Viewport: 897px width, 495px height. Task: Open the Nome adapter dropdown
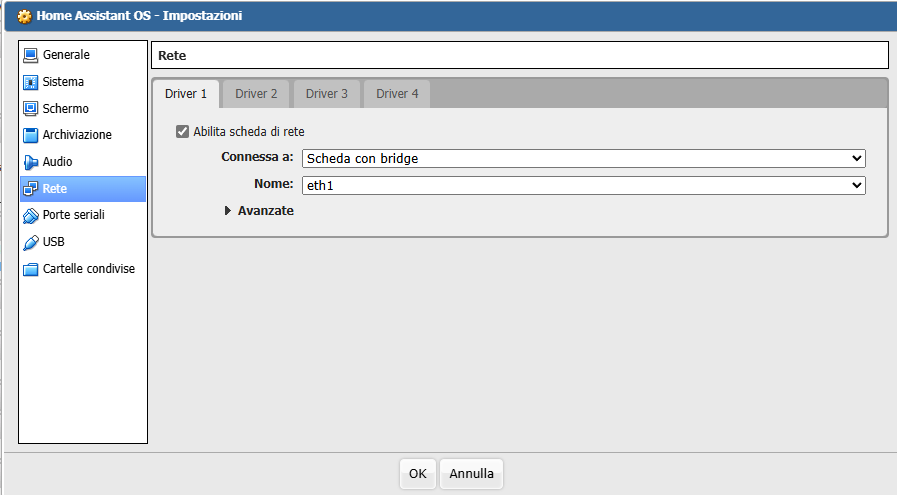click(x=584, y=185)
